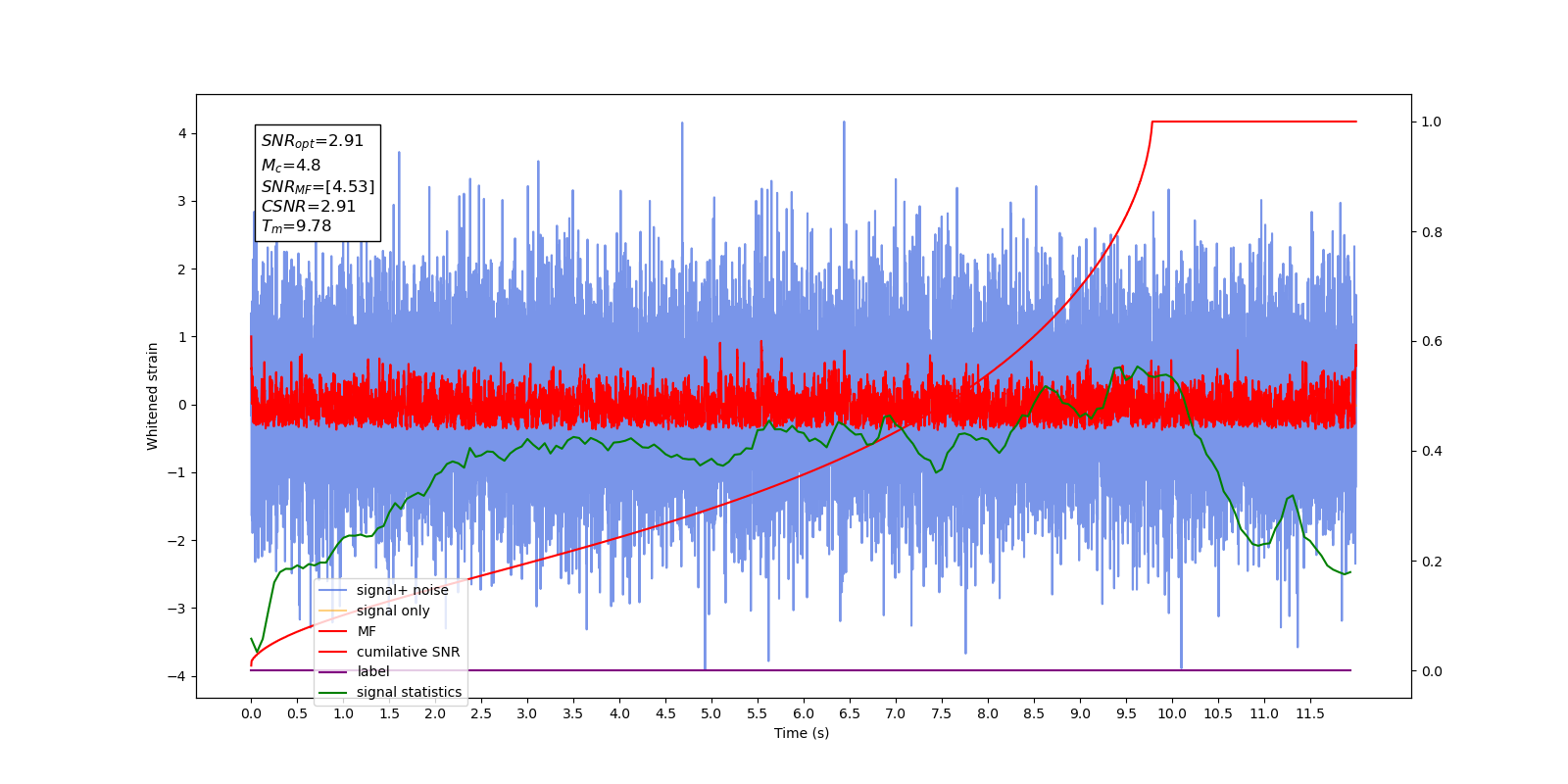Click the 0.8 tick on right axis
Image resolution: width=1568 pixels, height=784 pixels.
(1432, 232)
